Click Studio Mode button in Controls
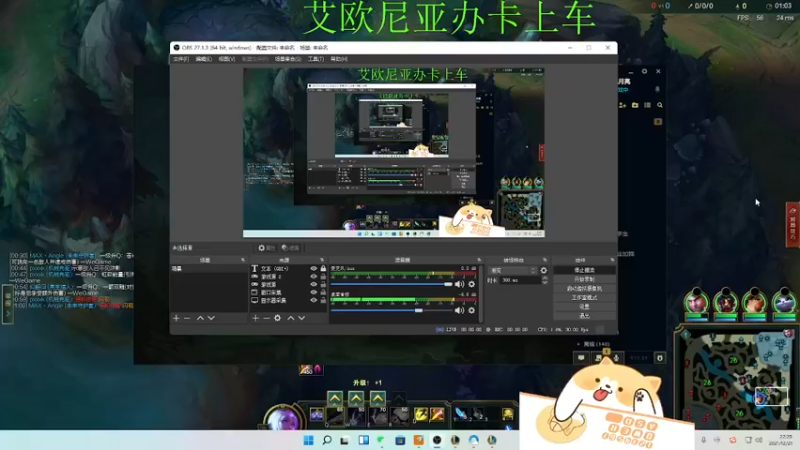800x450 pixels. pos(584,297)
